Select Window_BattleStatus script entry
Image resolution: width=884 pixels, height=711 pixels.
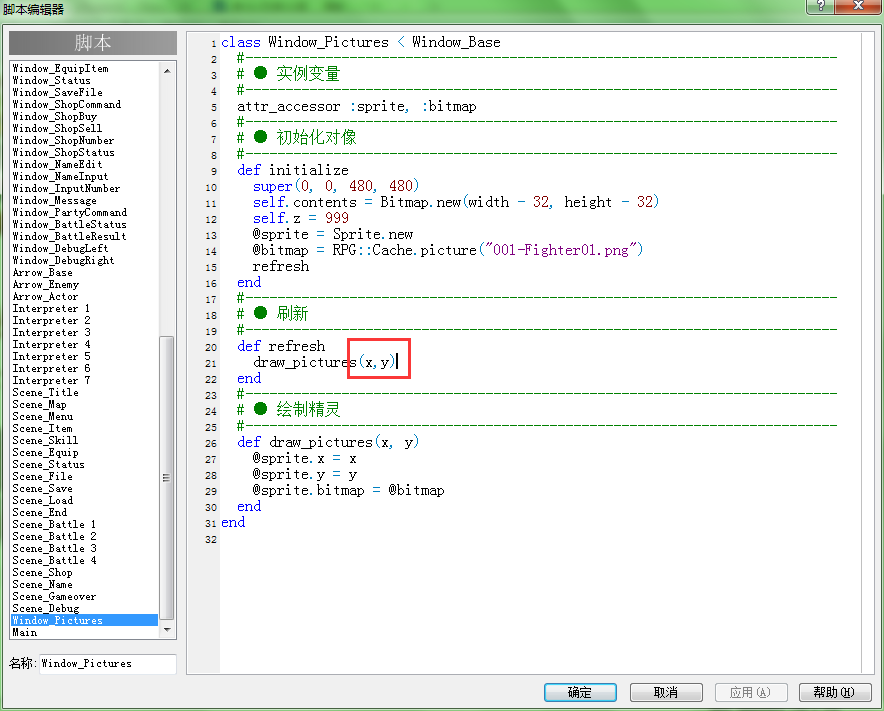(x=69, y=224)
